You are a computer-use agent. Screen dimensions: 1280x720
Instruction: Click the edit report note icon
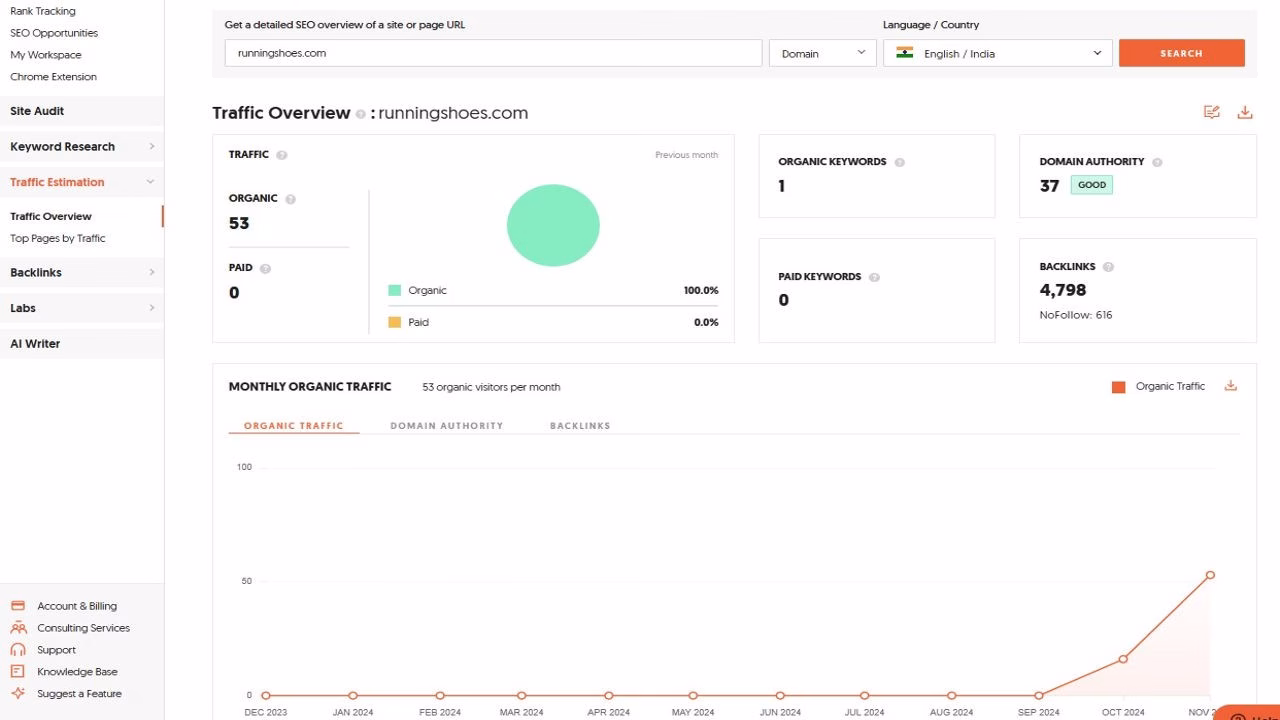[x=1212, y=112]
